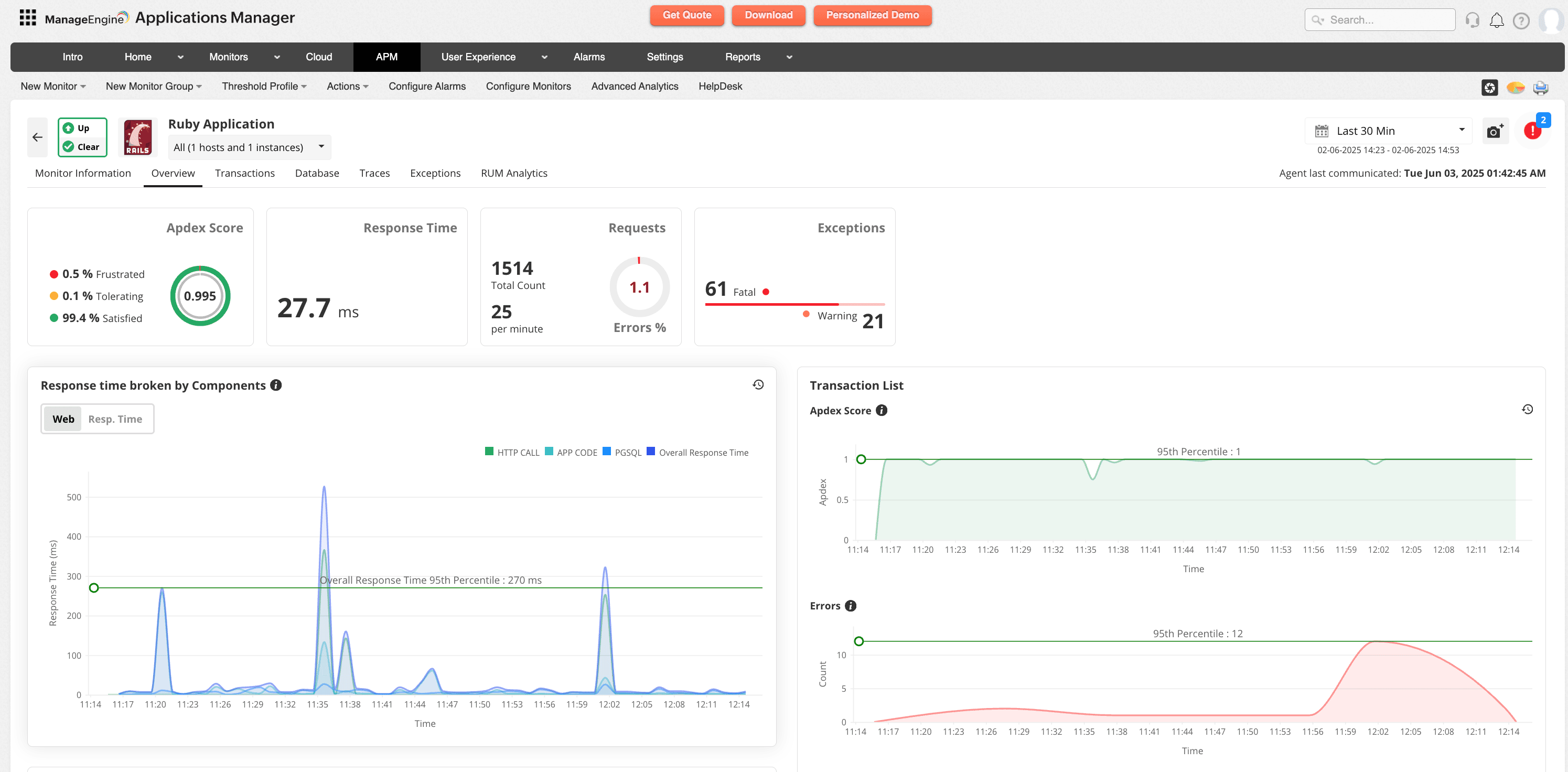Click history icon in Response time components panel
Screen dimensions: 1568x772
tap(758, 384)
